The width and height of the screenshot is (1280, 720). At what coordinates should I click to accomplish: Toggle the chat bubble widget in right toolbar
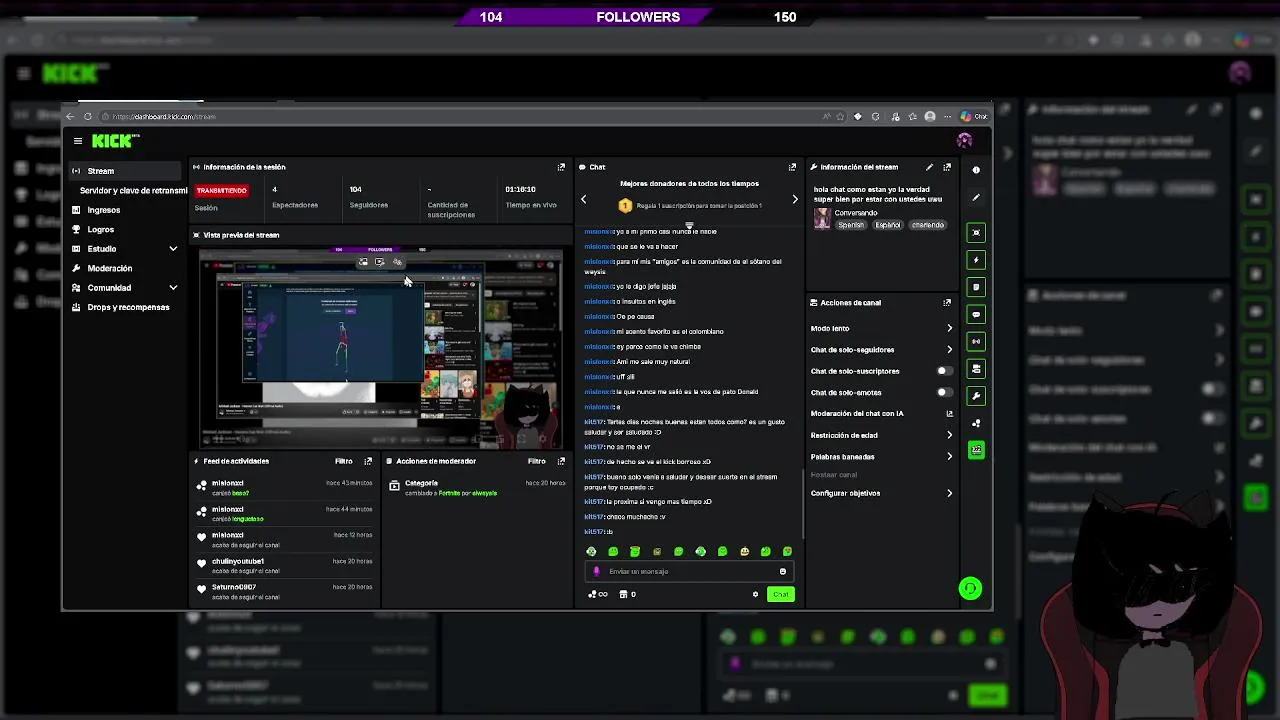[976, 314]
